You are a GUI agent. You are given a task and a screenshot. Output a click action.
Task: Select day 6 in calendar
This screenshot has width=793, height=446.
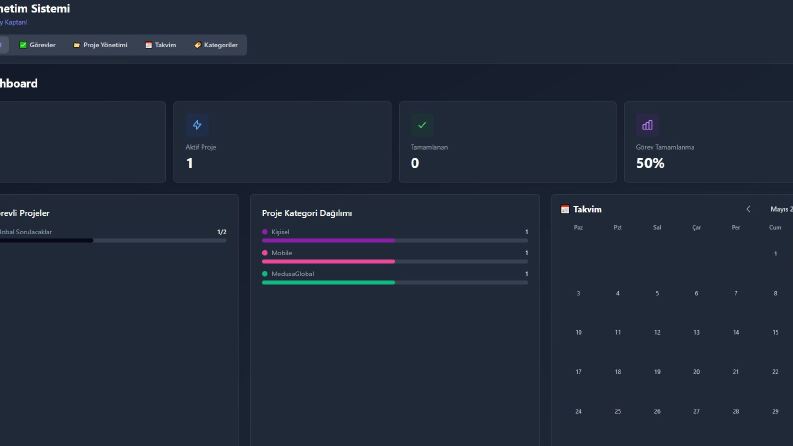point(696,293)
